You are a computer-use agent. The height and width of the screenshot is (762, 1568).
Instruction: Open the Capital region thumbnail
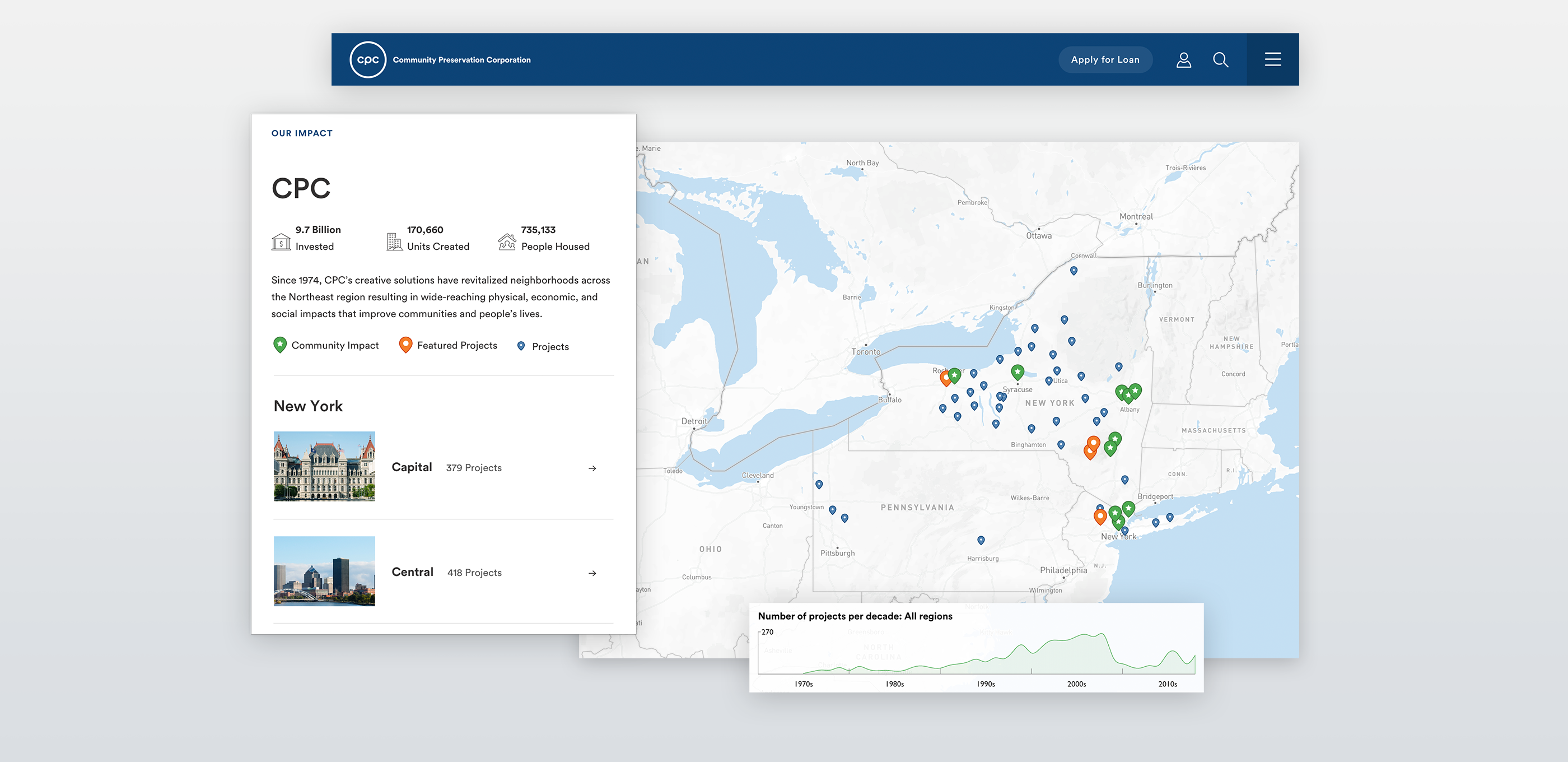coord(324,467)
